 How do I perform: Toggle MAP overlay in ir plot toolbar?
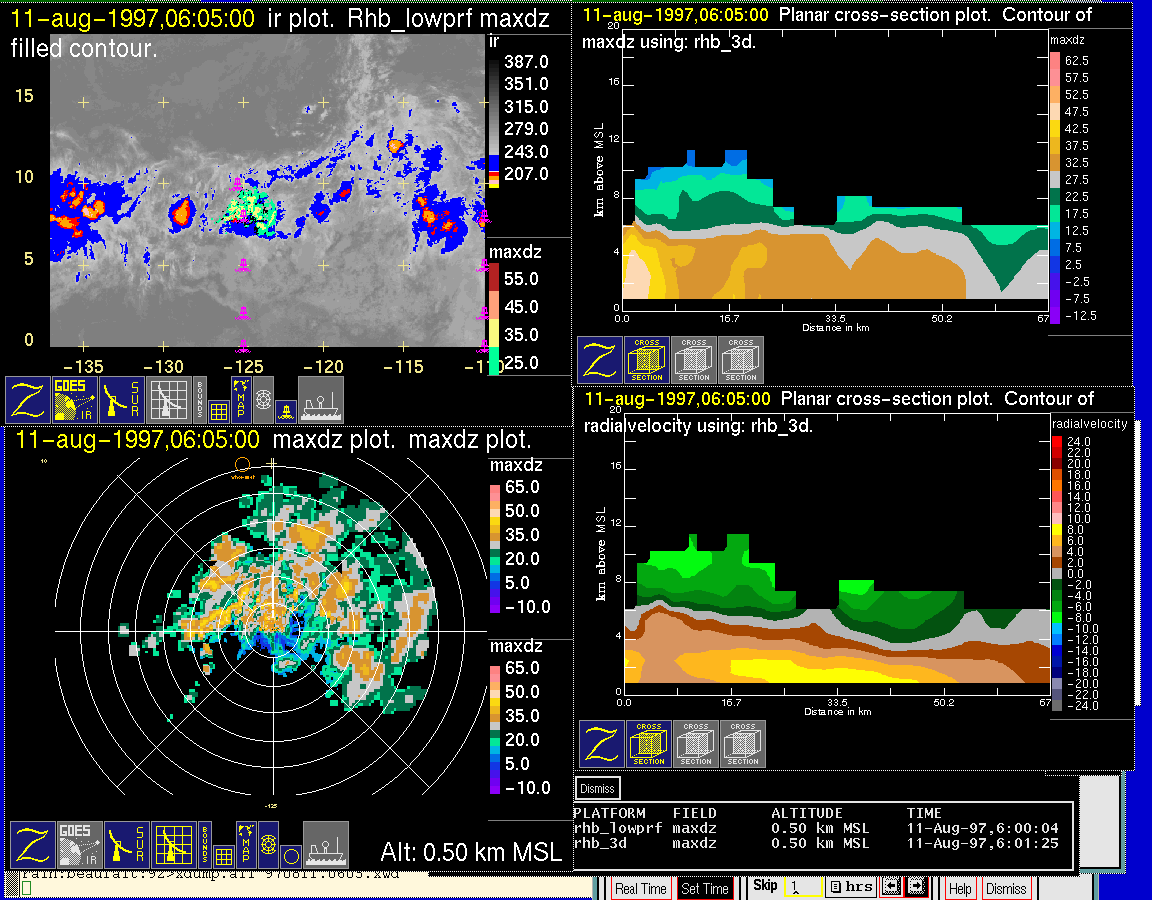(x=241, y=400)
